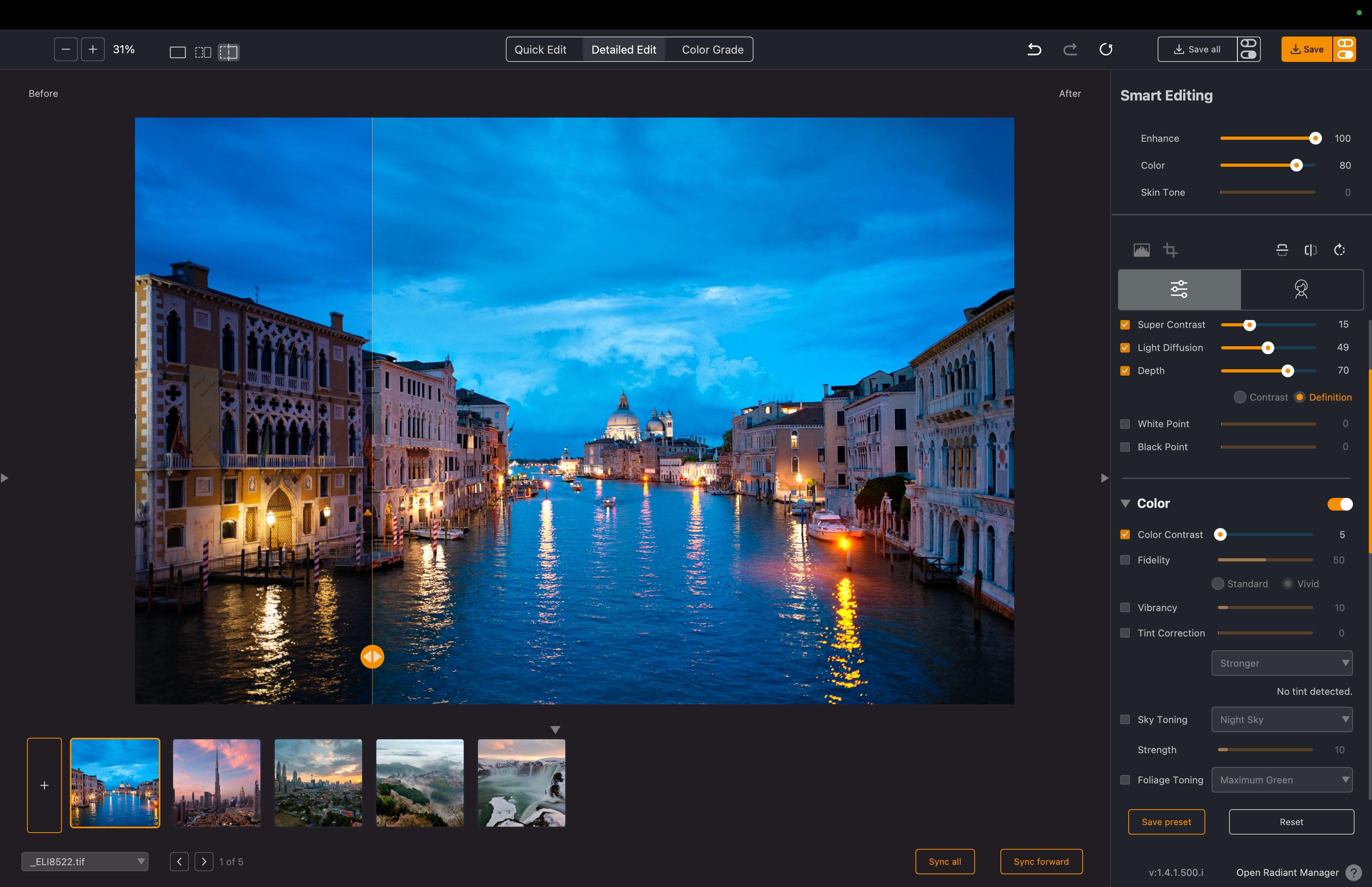1372x887 pixels.
Task: Select the Iceland waterfall thumbnail
Action: click(x=521, y=783)
